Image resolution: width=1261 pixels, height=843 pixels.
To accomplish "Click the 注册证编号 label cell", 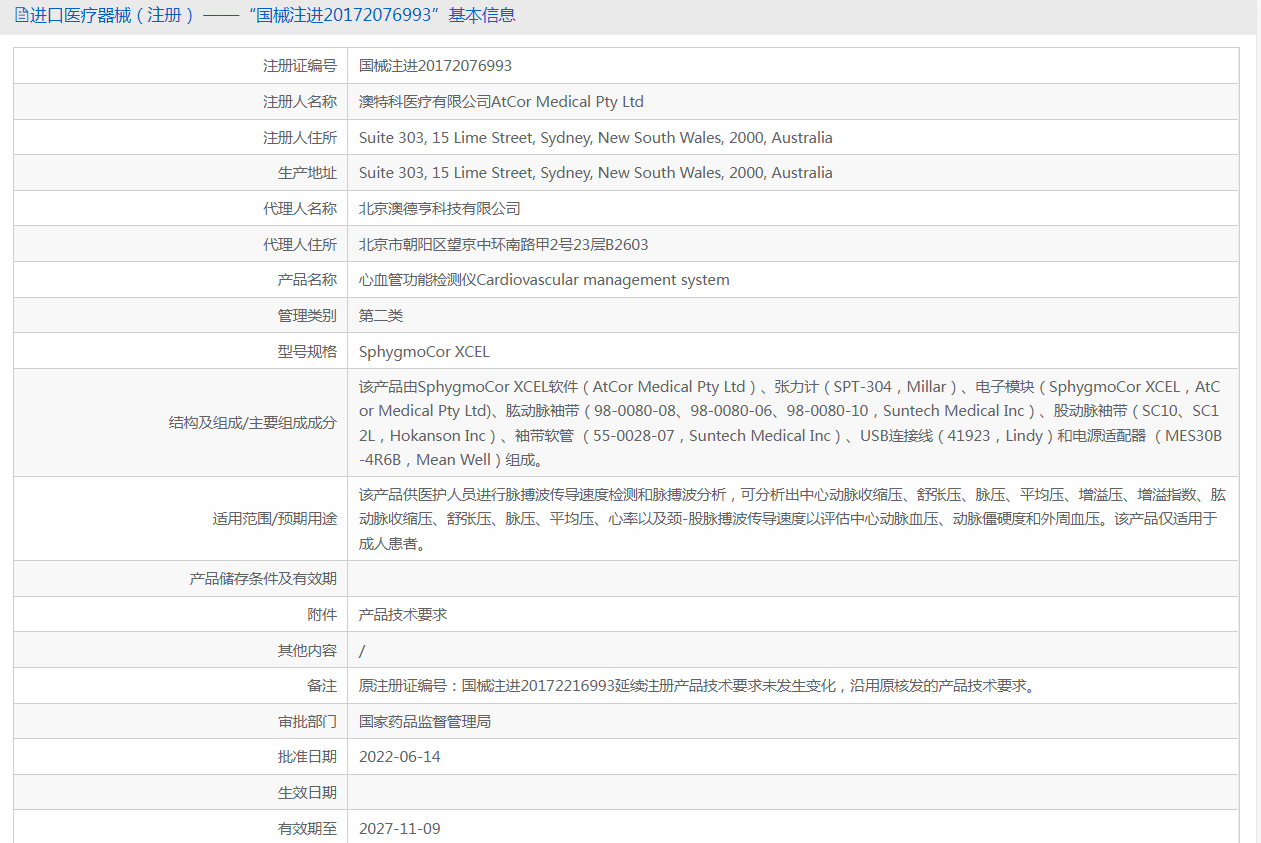I will [x=180, y=66].
